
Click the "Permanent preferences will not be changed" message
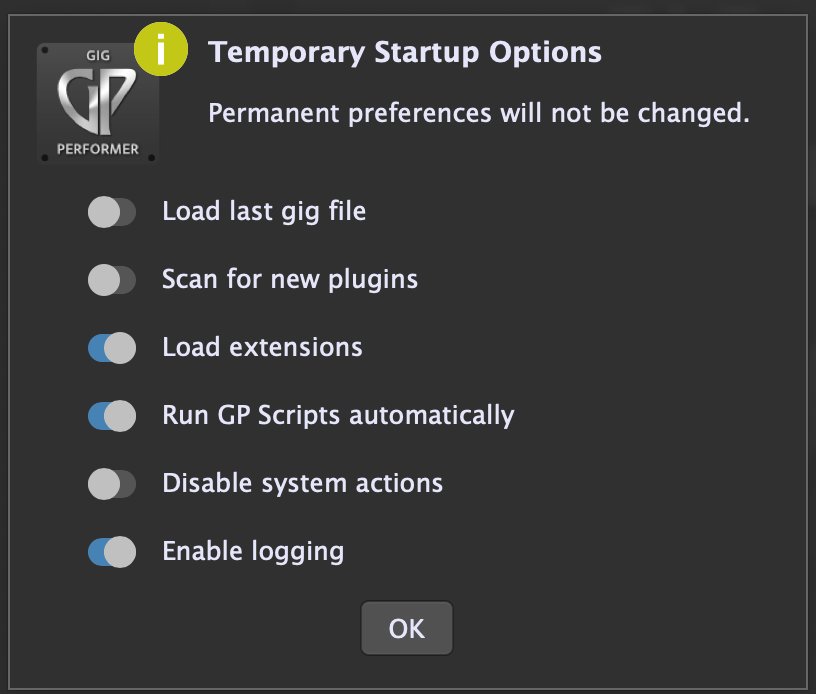tap(479, 113)
